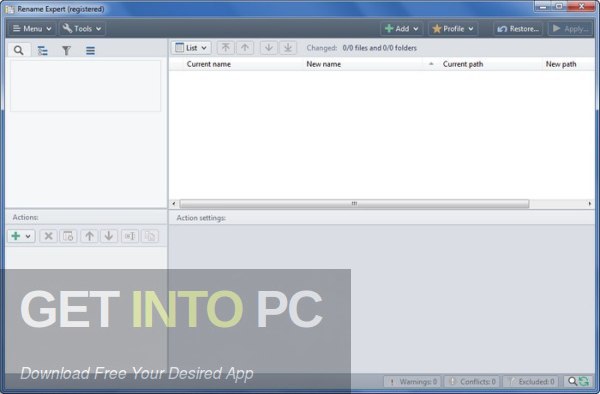Click the empty box in search panel
This screenshot has height=394, width=600.
pos(85,86)
